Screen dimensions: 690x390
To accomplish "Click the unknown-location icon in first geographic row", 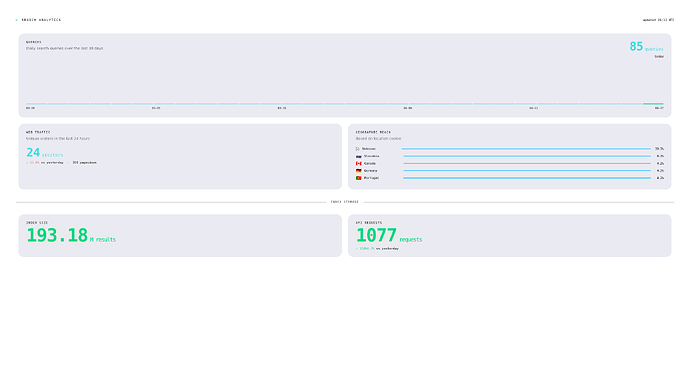I will coord(358,149).
